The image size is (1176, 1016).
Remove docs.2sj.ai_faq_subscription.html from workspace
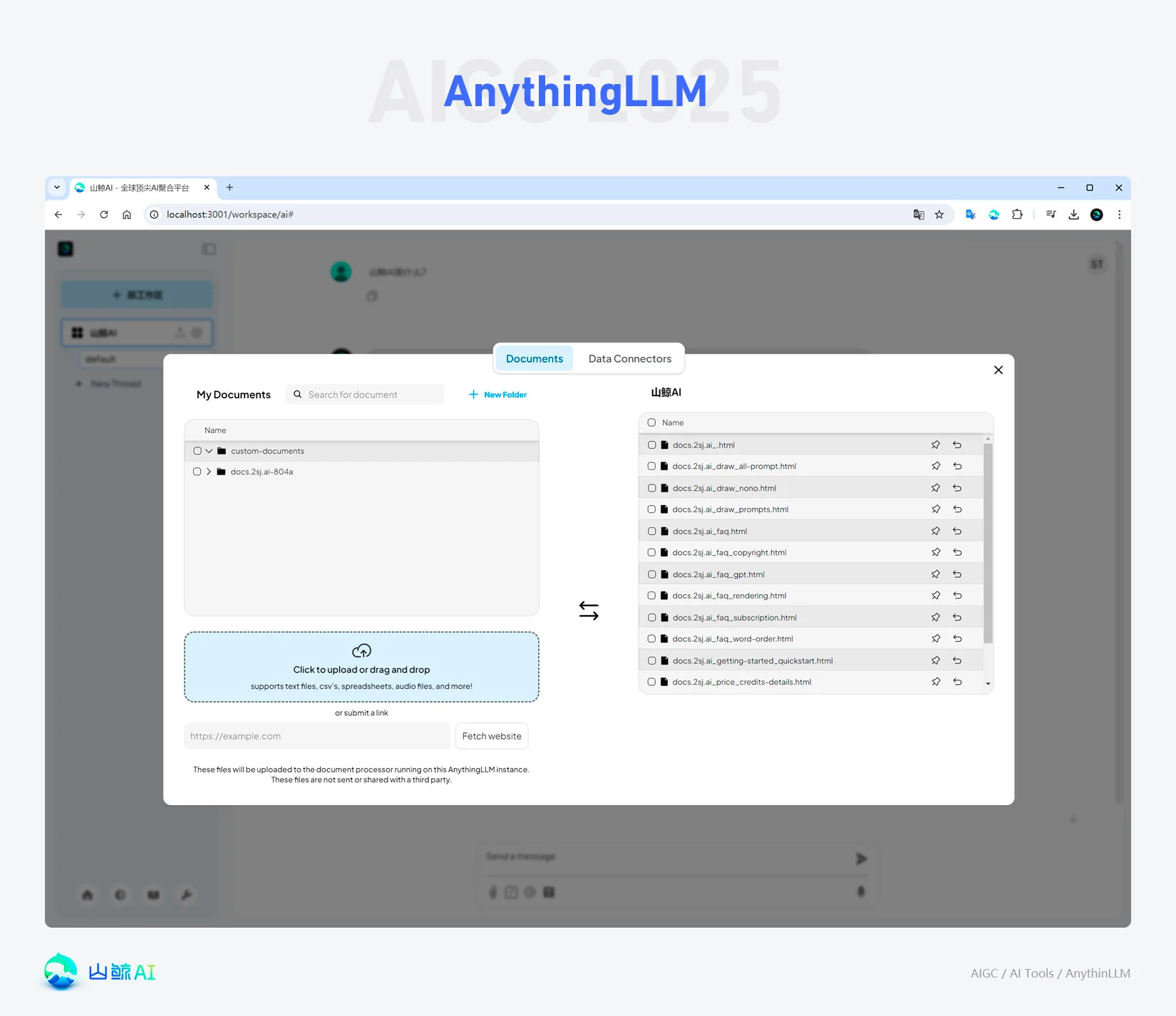pos(957,617)
